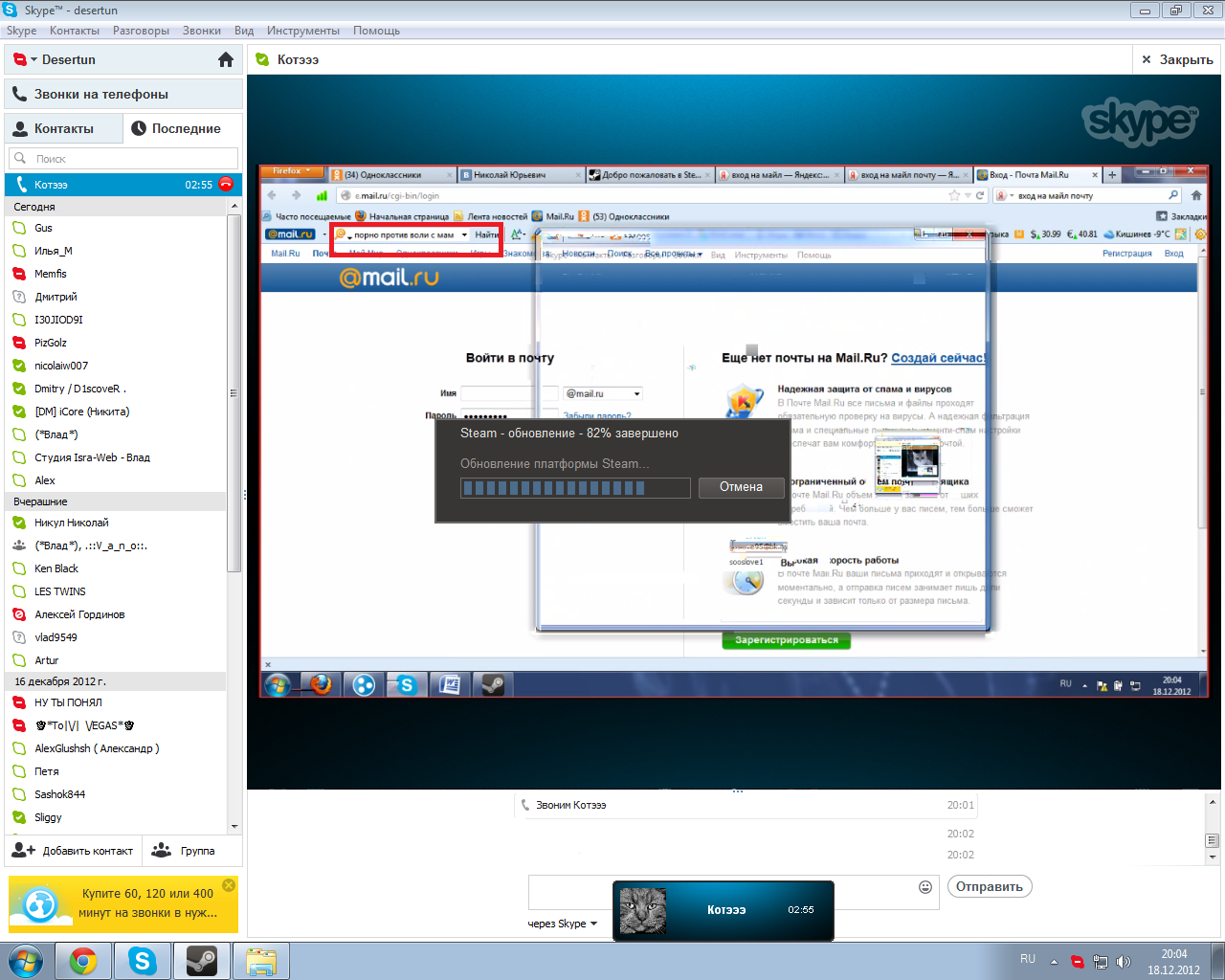Open the Алексей Гординов conversation
The image size is (1225, 980).
(x=116, y=614)
